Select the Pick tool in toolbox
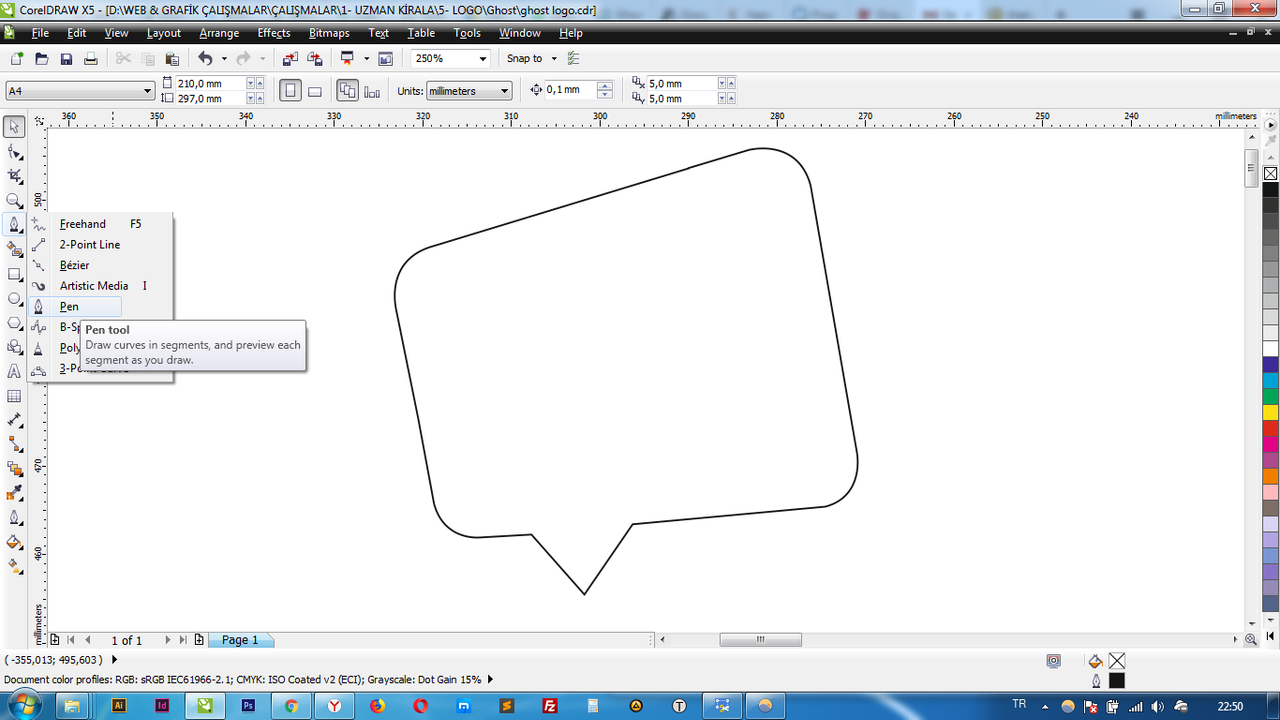The width and height of the screenshot is (1280, 720). pyautogui.click(x=14, y=127)
